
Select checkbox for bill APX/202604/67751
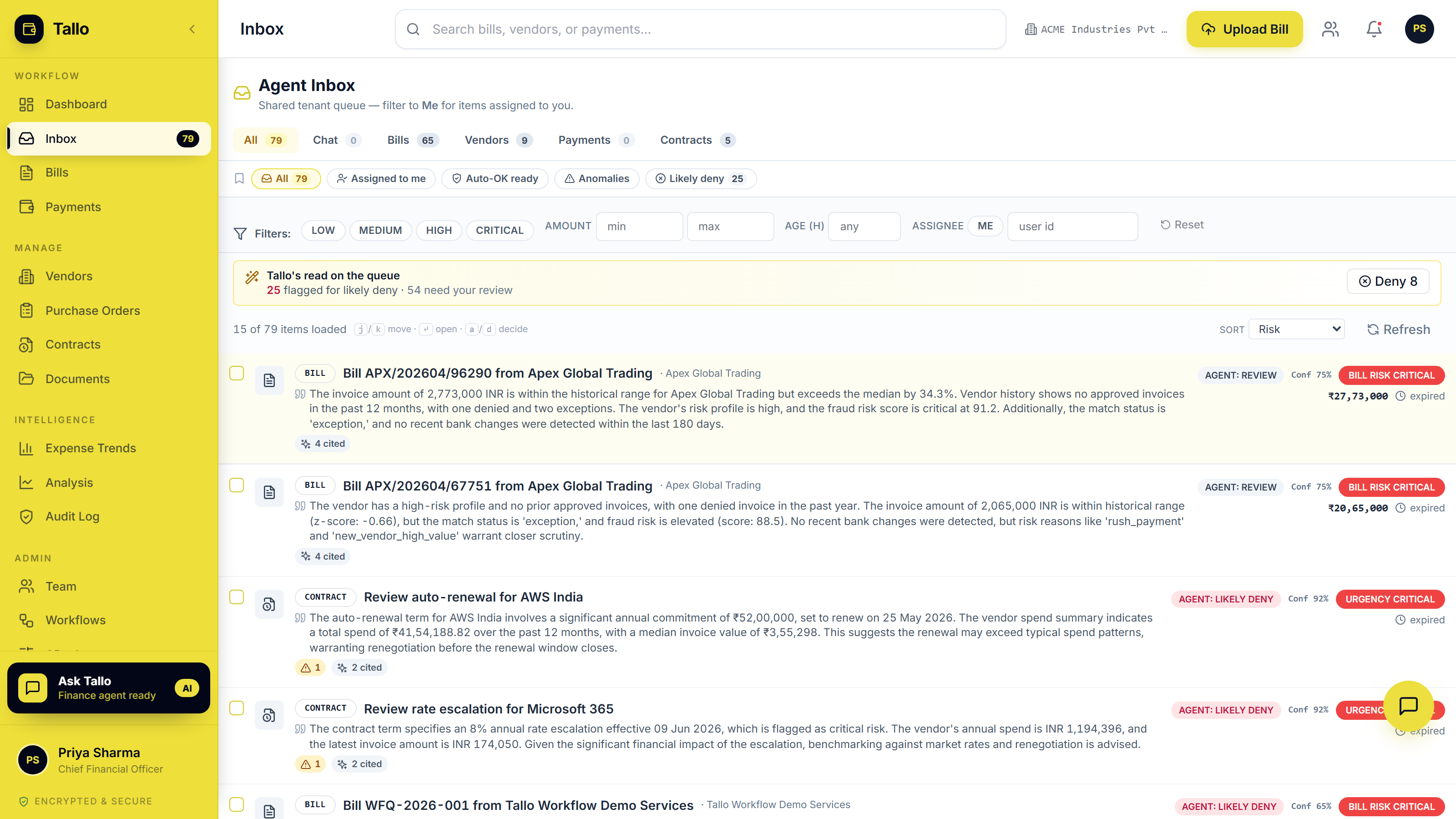237,485
